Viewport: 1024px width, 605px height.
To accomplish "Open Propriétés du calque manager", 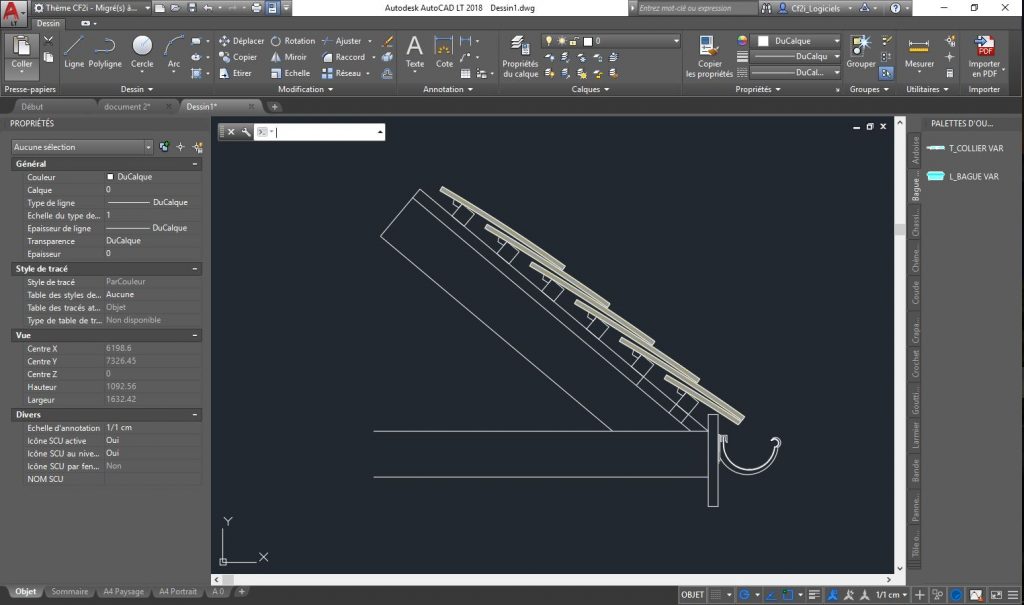I will [520, 56].
